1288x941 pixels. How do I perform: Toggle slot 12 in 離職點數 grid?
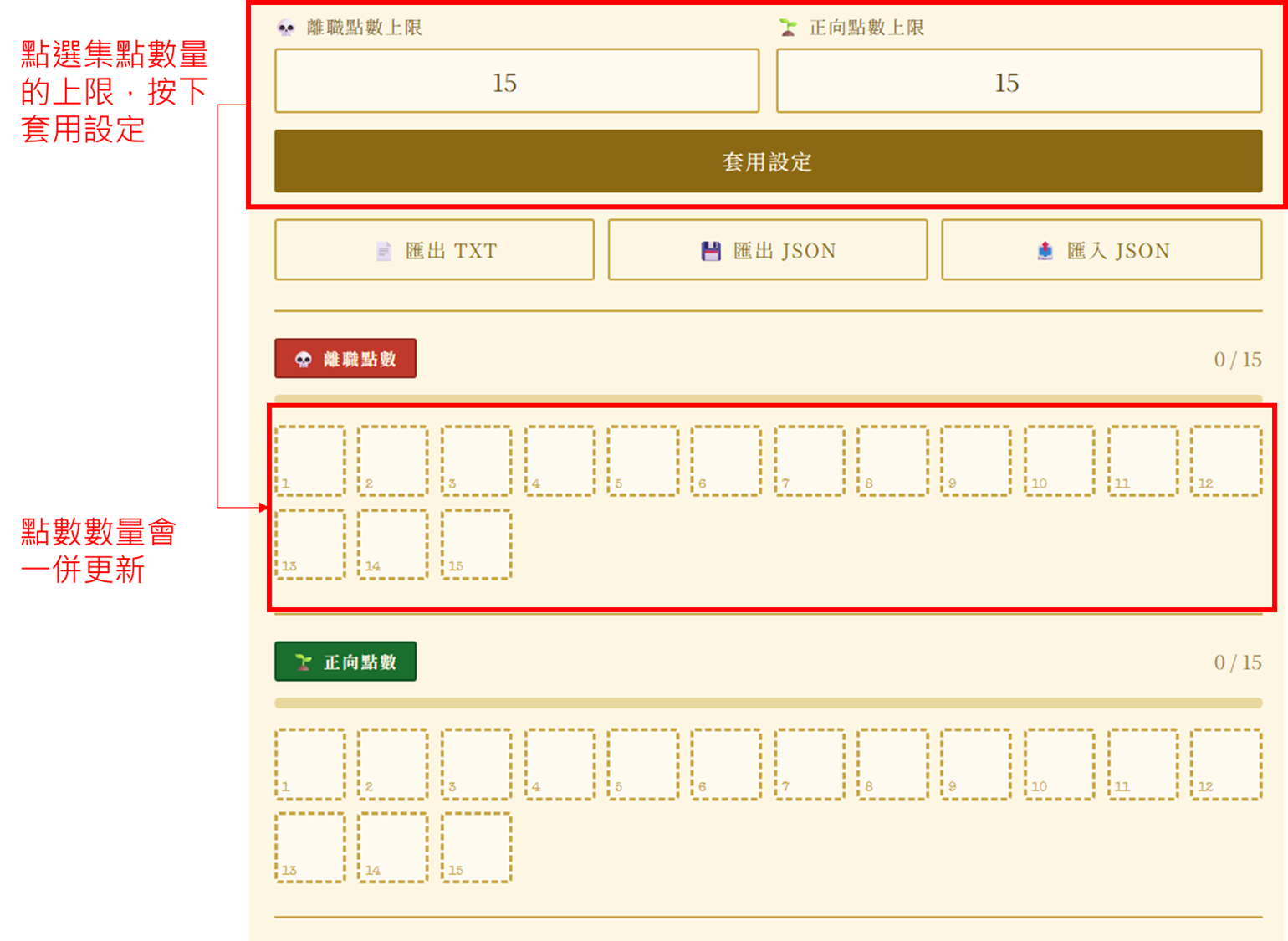click(x=1226, y=461)
